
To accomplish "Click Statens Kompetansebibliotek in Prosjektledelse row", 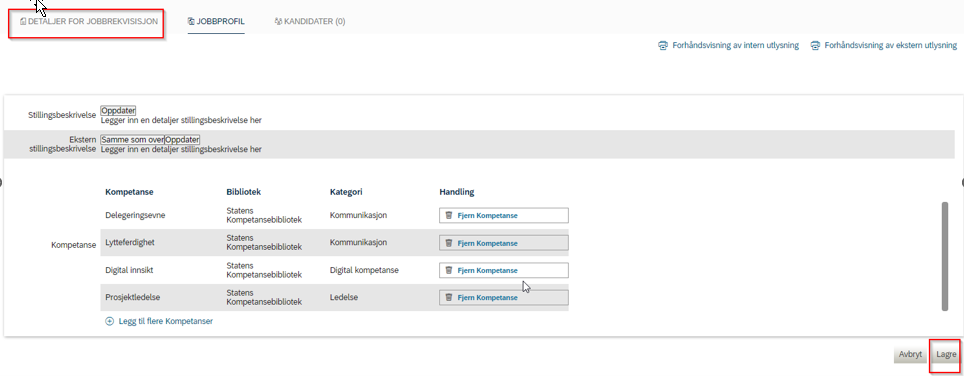I will pos(264,297).
